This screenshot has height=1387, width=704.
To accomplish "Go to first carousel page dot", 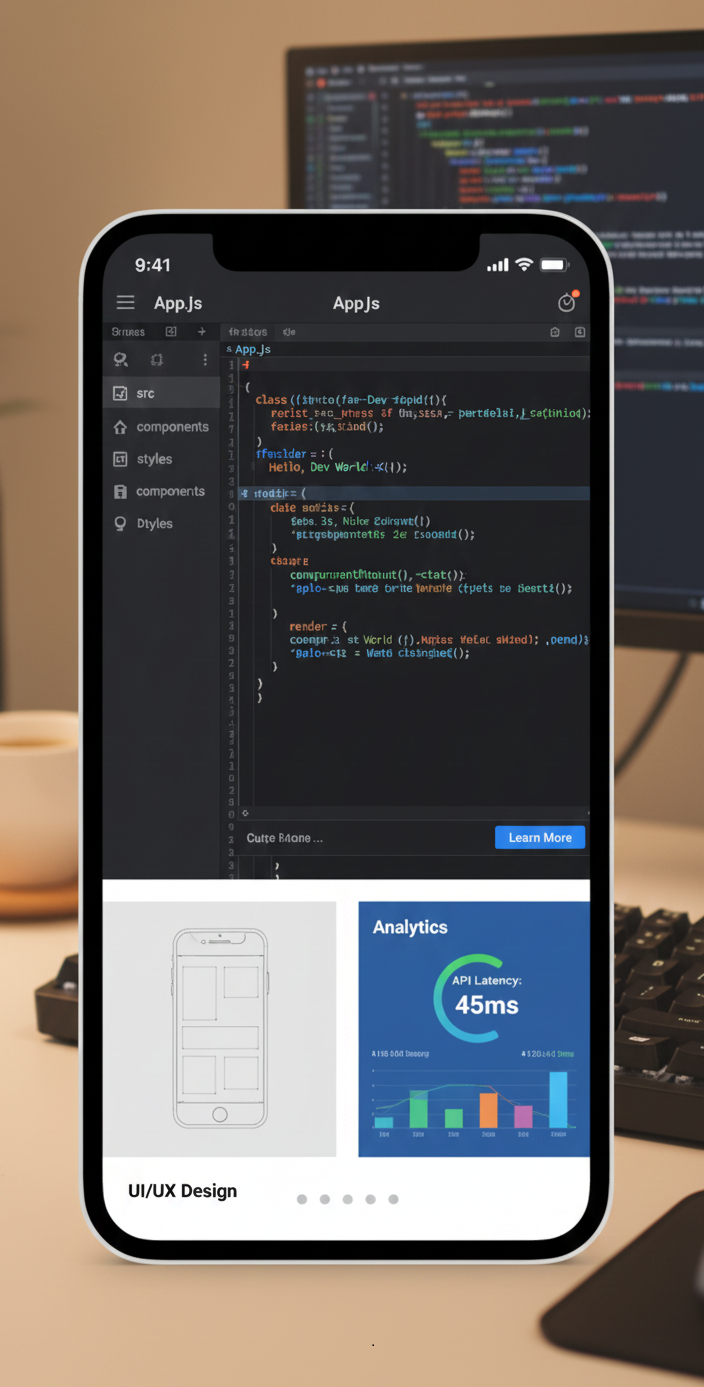I will [302, 1199].
